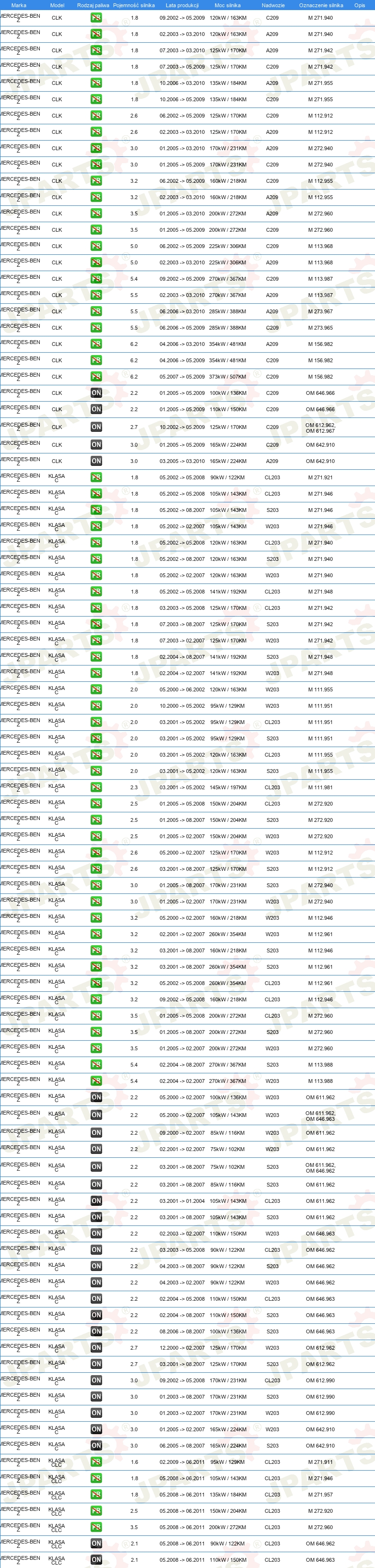Click the diesel ON icon in CLK 110kW / 150KM row
This screenshot has height=1568, width=375.
pos(96,410)
